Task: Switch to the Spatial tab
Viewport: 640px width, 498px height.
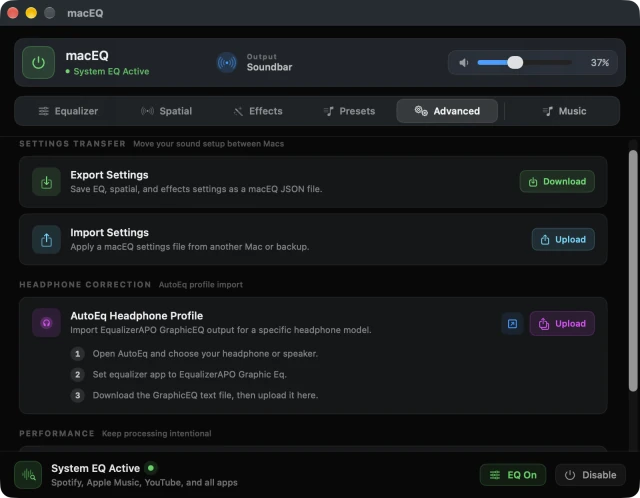Action: pyautogui.click(x=166, y=111)
